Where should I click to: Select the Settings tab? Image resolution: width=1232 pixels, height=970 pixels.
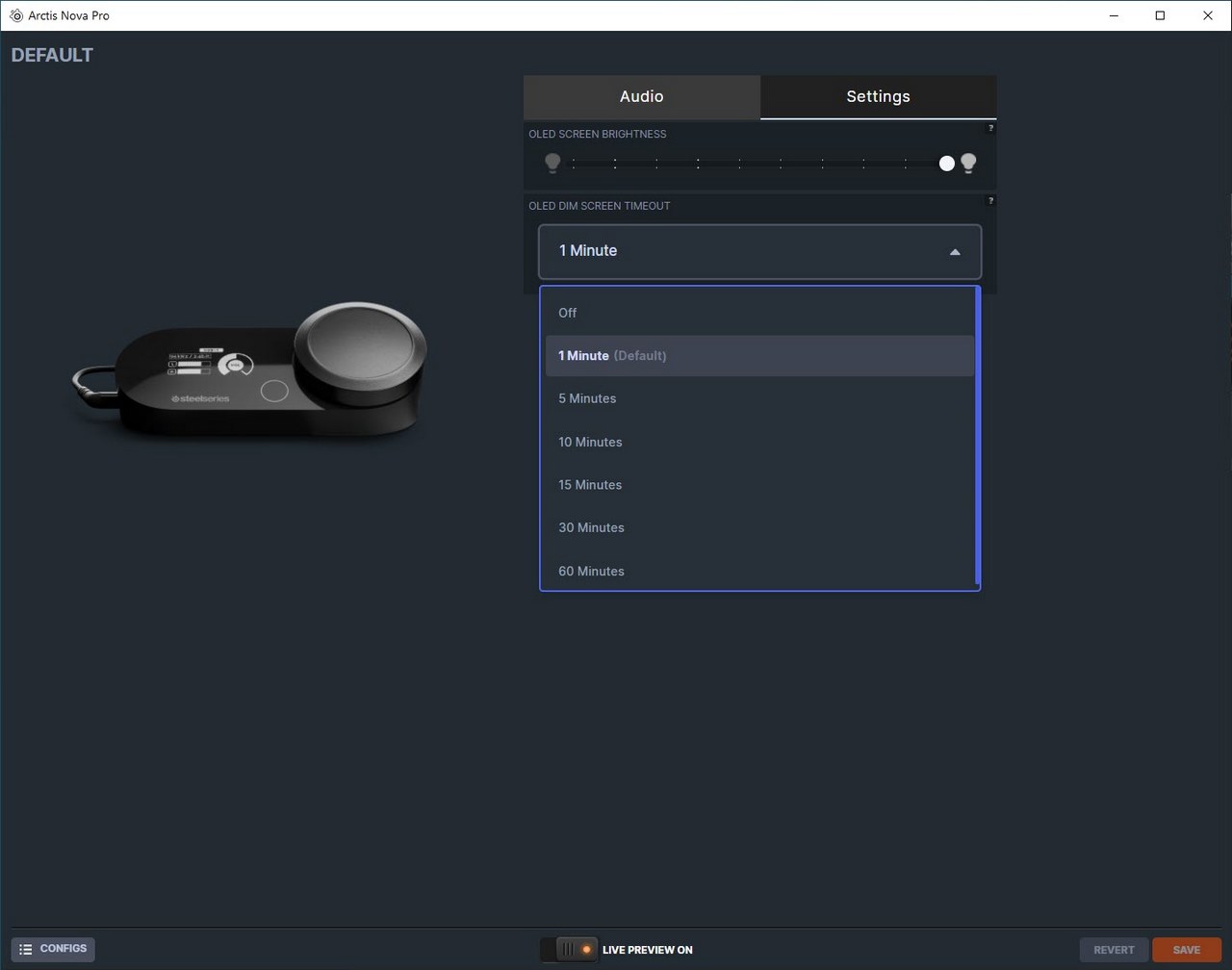click(878, 97)
